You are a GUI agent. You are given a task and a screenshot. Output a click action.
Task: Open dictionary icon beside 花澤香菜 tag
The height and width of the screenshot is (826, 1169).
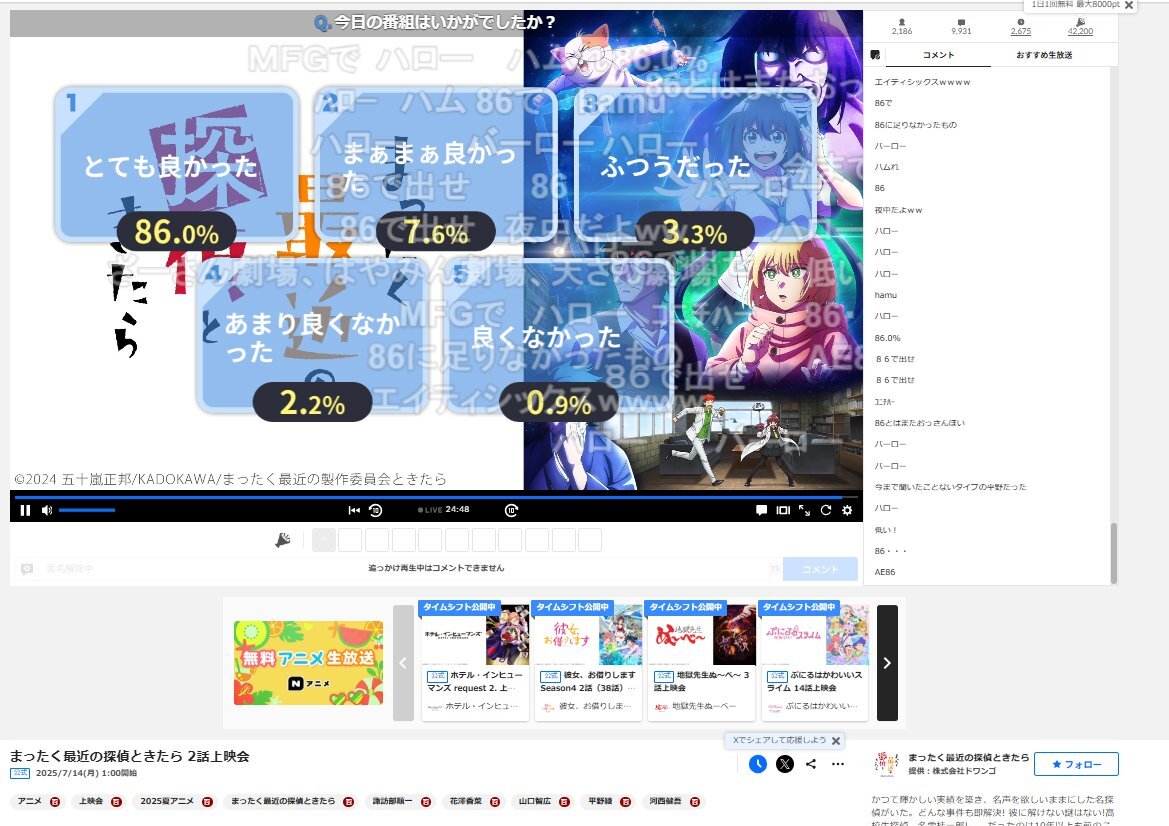[495, 802]
